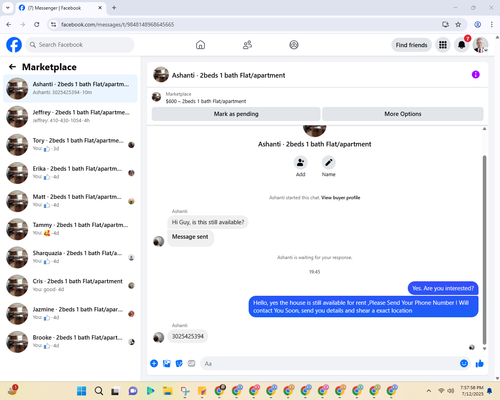Open Brooke conversation
The image size is (500, 400).
70,342
